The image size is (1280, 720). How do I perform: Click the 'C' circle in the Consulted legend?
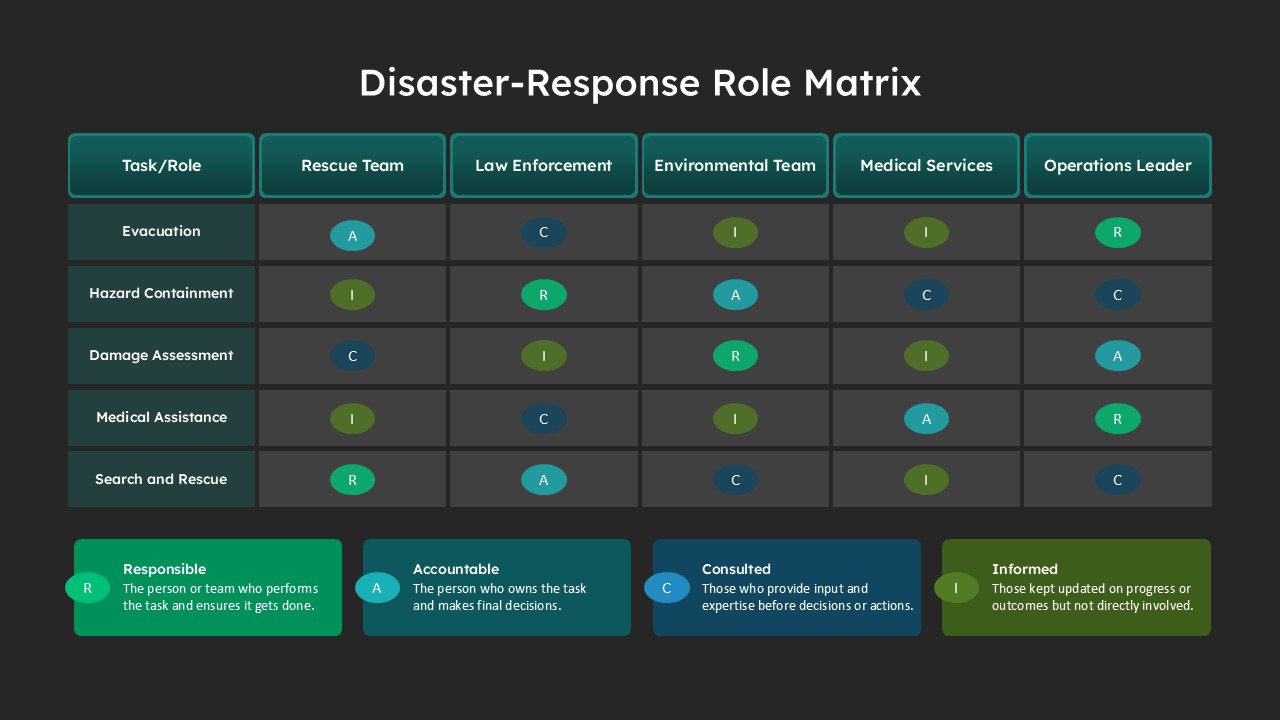pyautogui.click(x=667, y=588)
